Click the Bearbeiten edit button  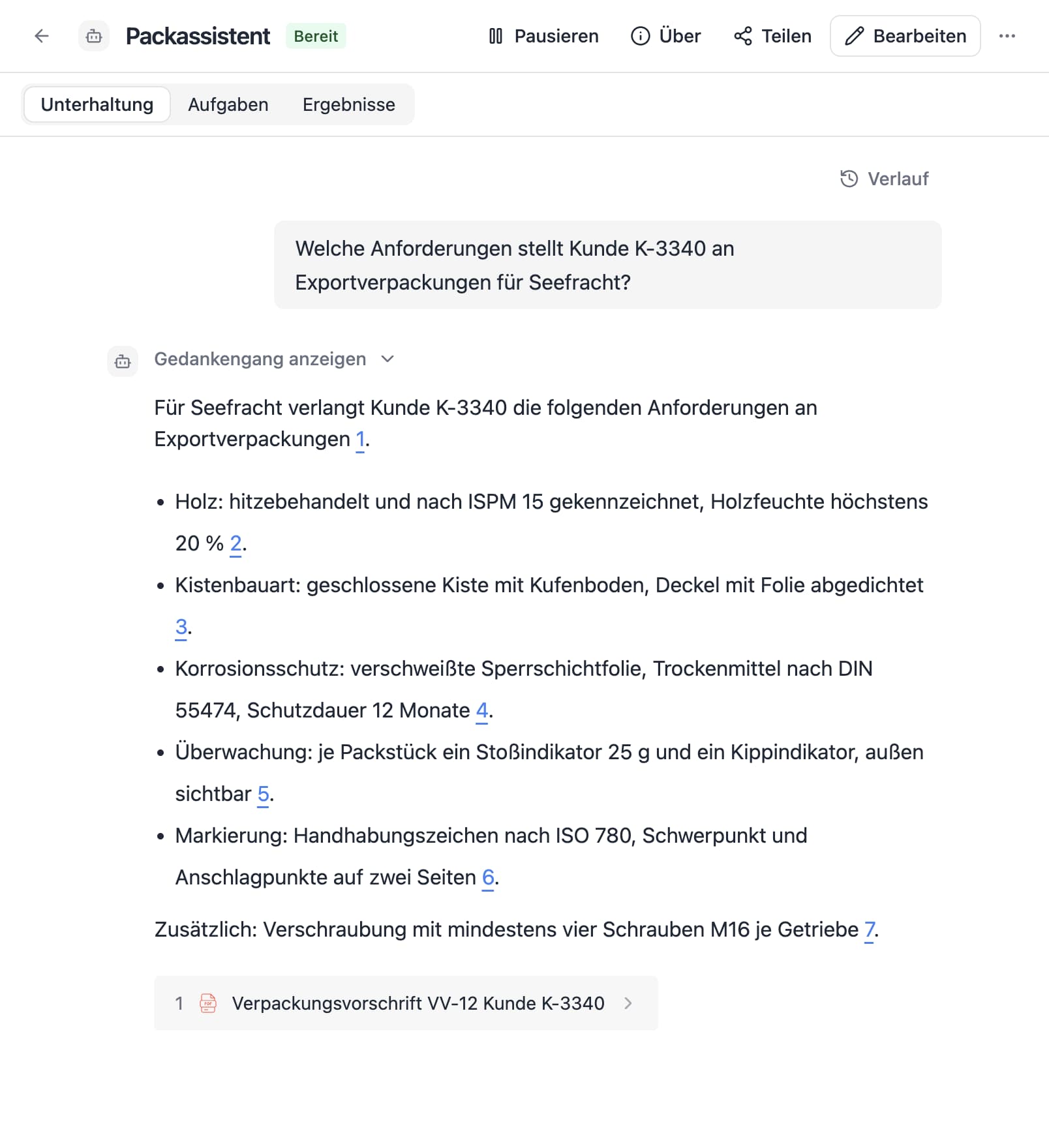pyautogui.click(x=905, y=36)
